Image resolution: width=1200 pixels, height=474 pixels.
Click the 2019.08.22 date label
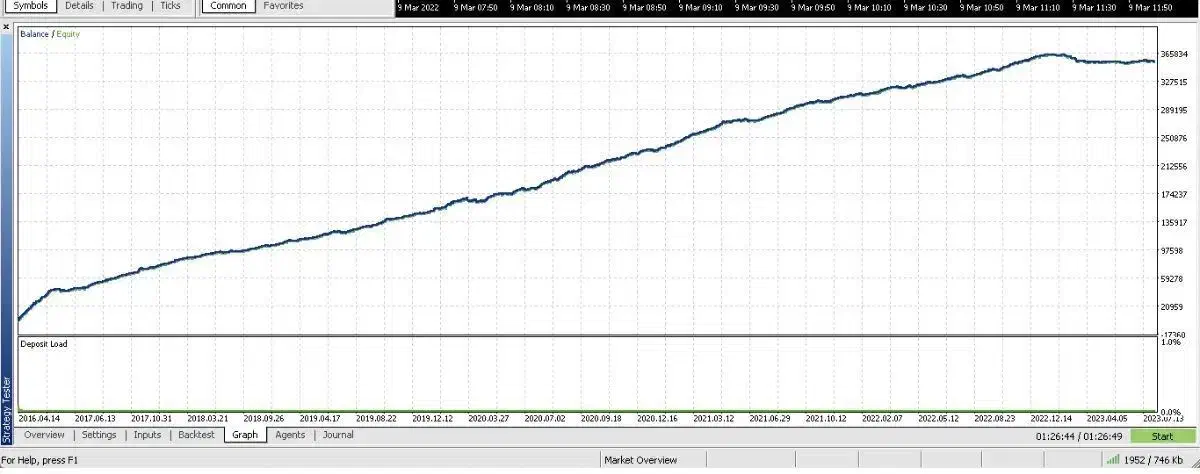[x=376, y=419]
